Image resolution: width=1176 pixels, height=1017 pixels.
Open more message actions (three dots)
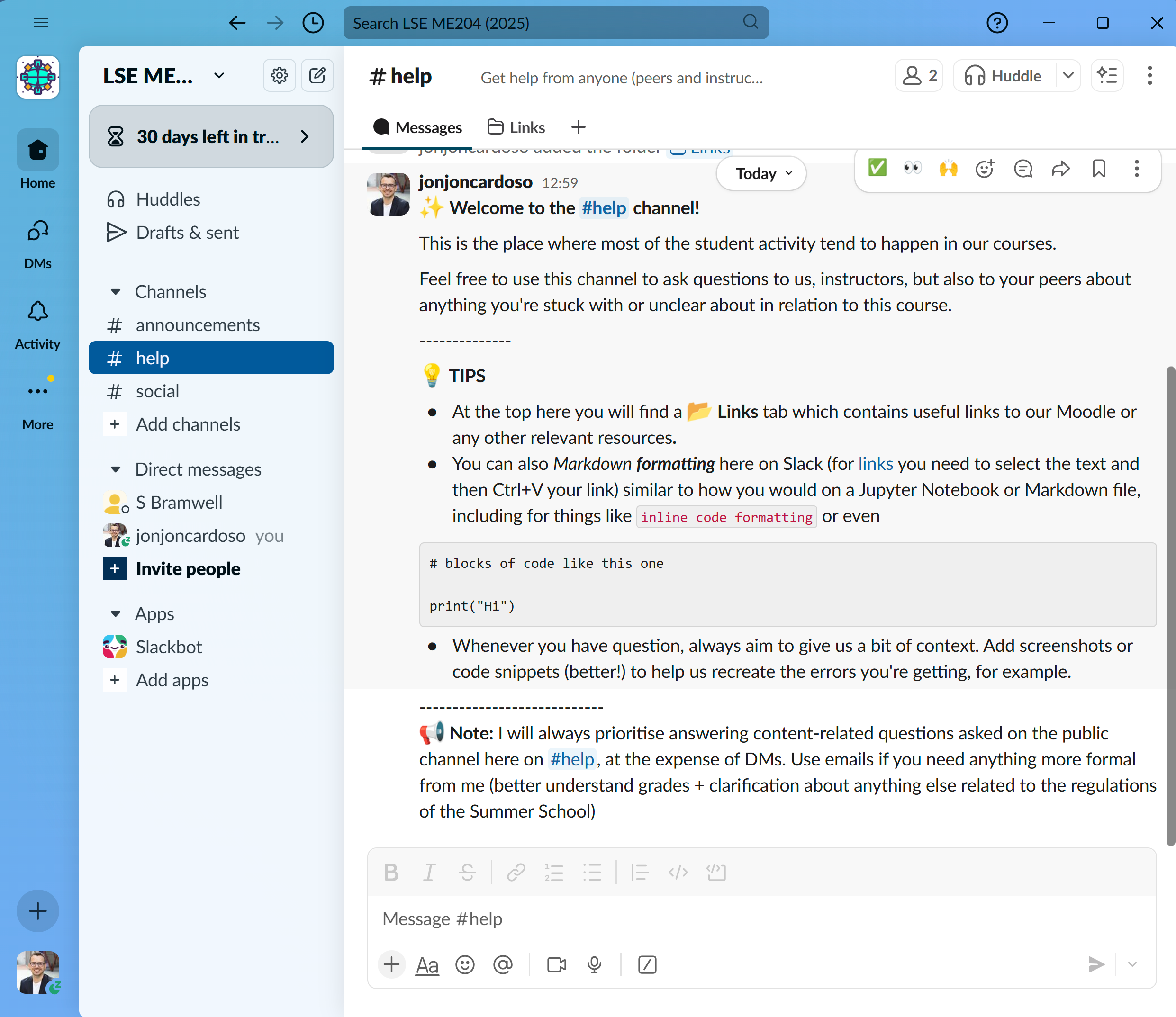1136,168
